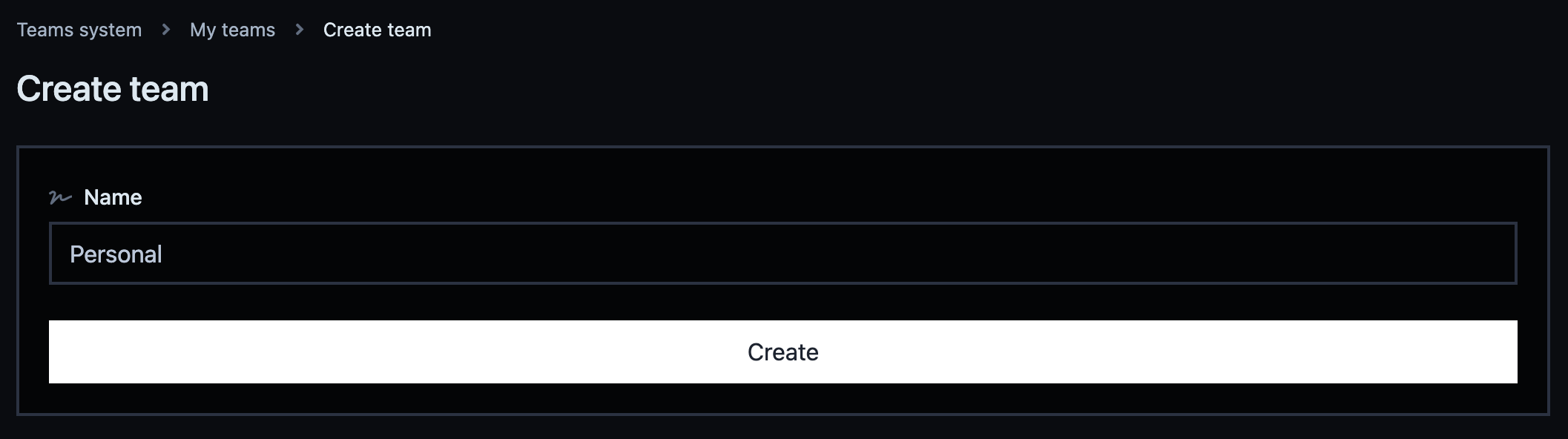The height and width of the screenshot is (439, 1568).
Task: Go to My teams breadcrumb
Action: click(x=232, y=30)
